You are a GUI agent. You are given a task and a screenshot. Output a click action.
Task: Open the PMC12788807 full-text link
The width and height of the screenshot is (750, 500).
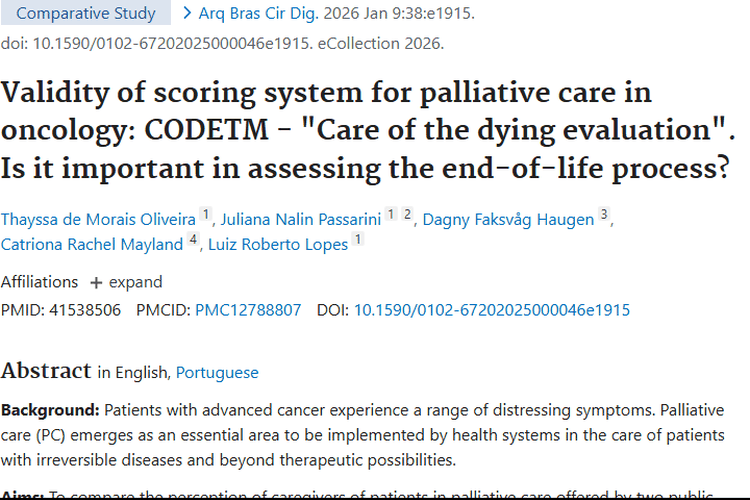[x=248, y=310]
